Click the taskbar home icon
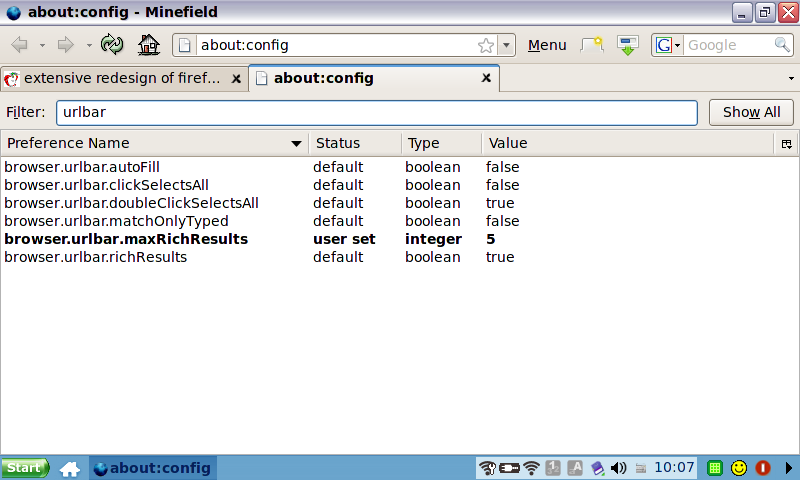Viewport: 800px width, 480px height. (x=70, y=468)
